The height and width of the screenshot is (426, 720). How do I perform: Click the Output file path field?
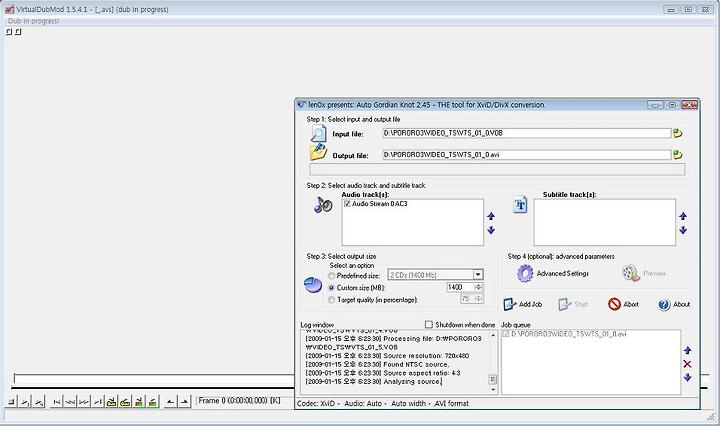527,155
